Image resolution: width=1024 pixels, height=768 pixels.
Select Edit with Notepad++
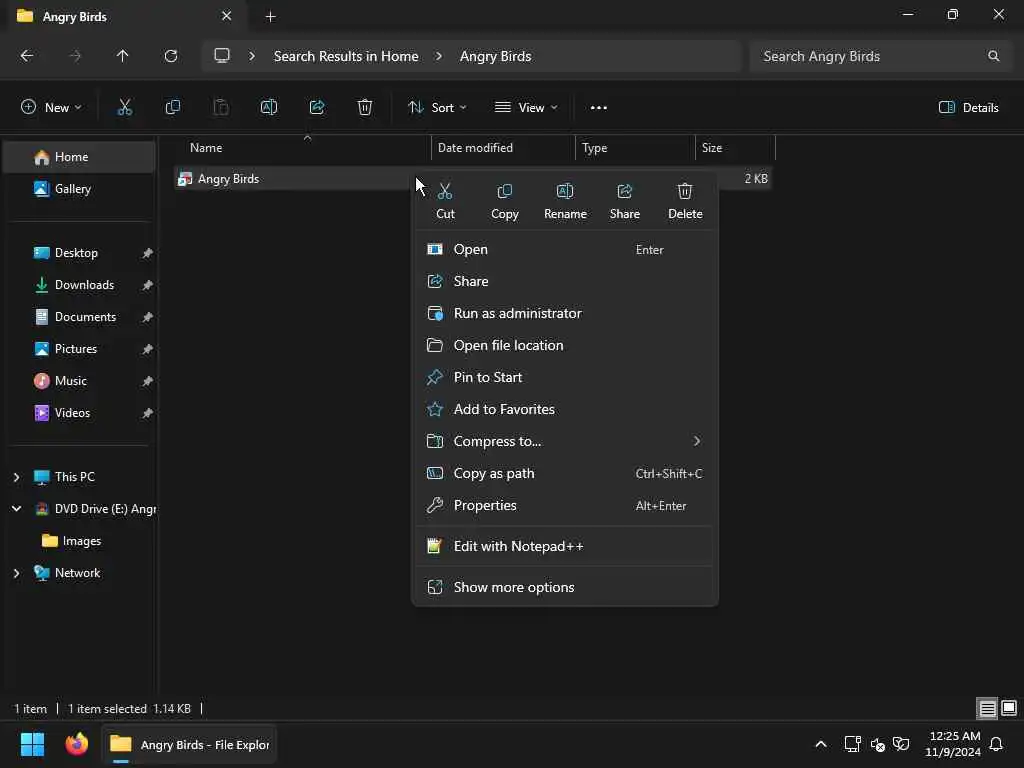565,547
